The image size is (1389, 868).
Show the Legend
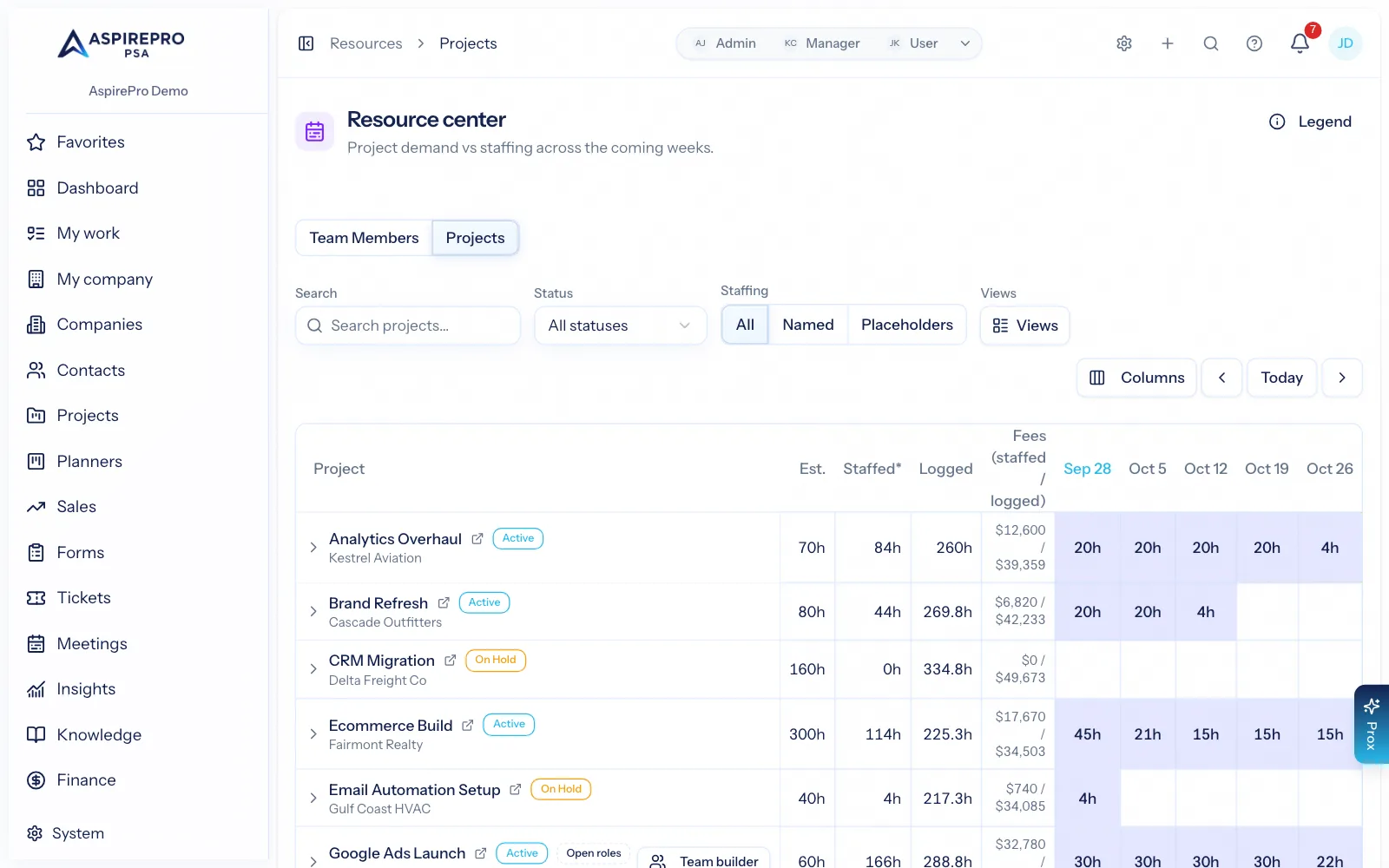[x=1310, y=122]
